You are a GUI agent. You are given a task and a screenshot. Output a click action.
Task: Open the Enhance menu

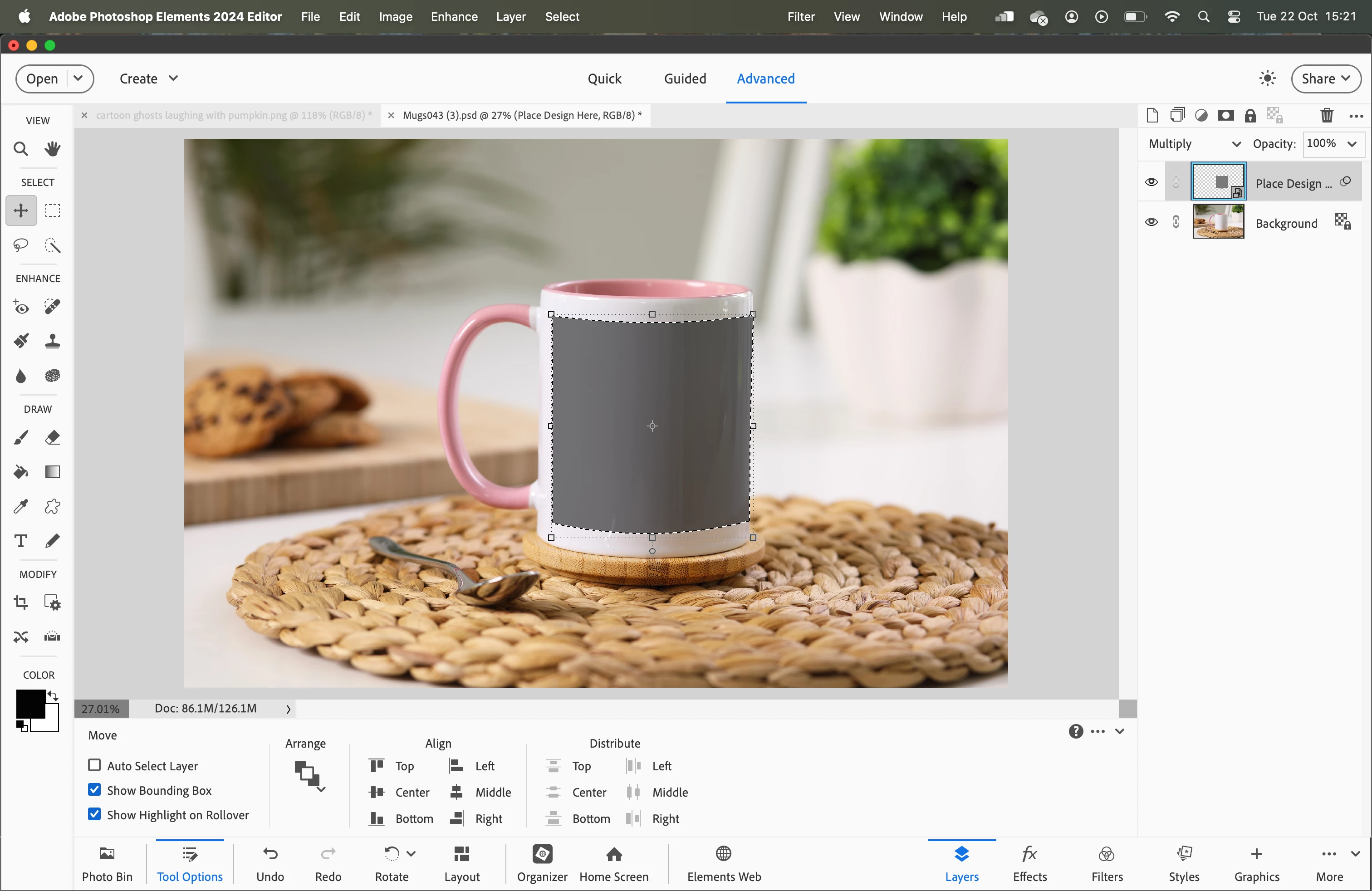[x=454, y=17]
